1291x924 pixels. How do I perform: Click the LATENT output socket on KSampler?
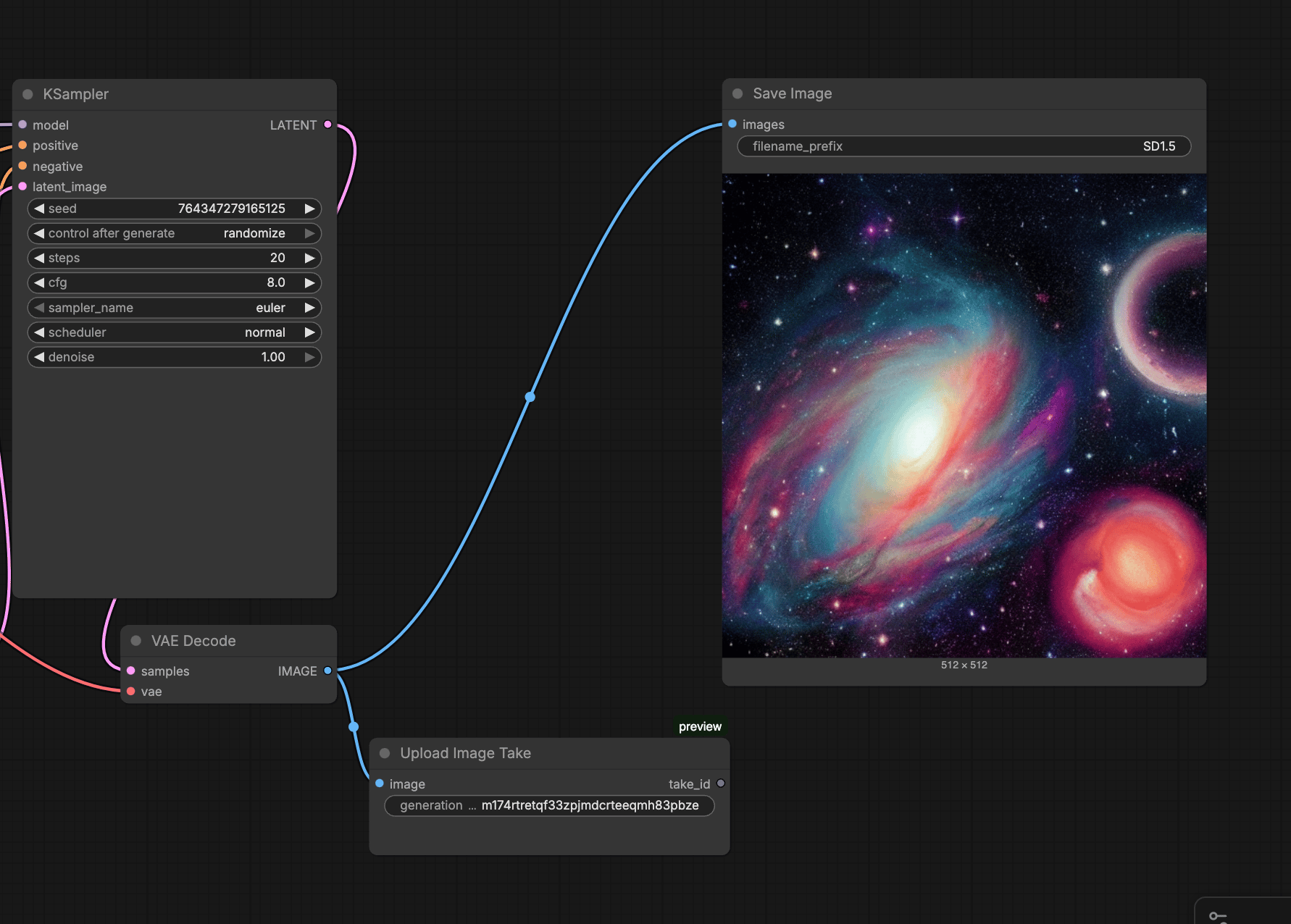(327, 125)
